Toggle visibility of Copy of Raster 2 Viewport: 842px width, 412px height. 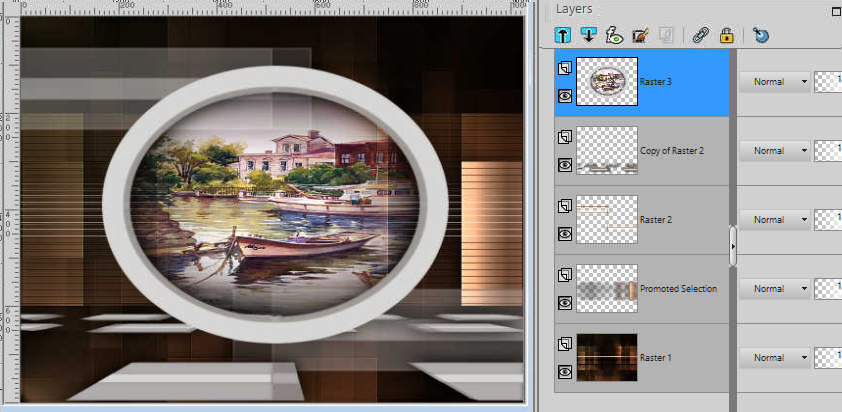[565, 166]
